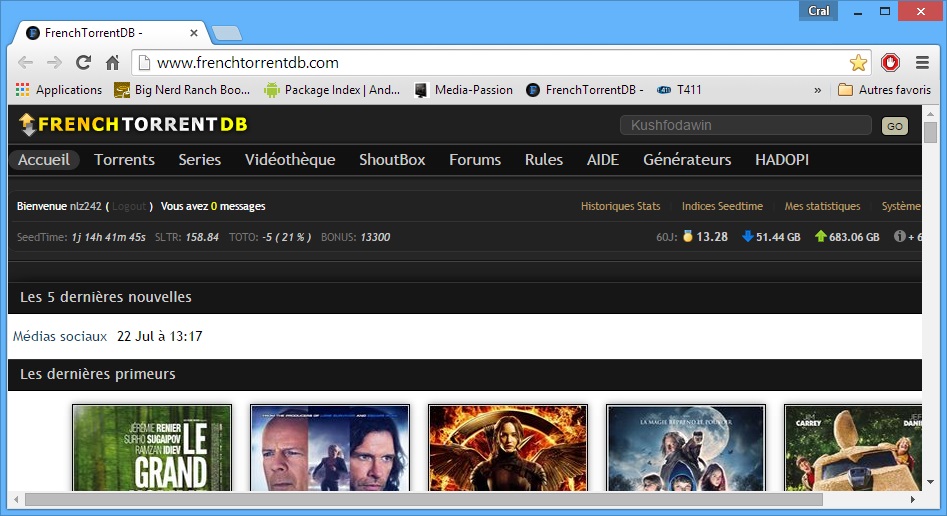
Task: Click the horizontal scrollbar left arrow
Action: 16,500
